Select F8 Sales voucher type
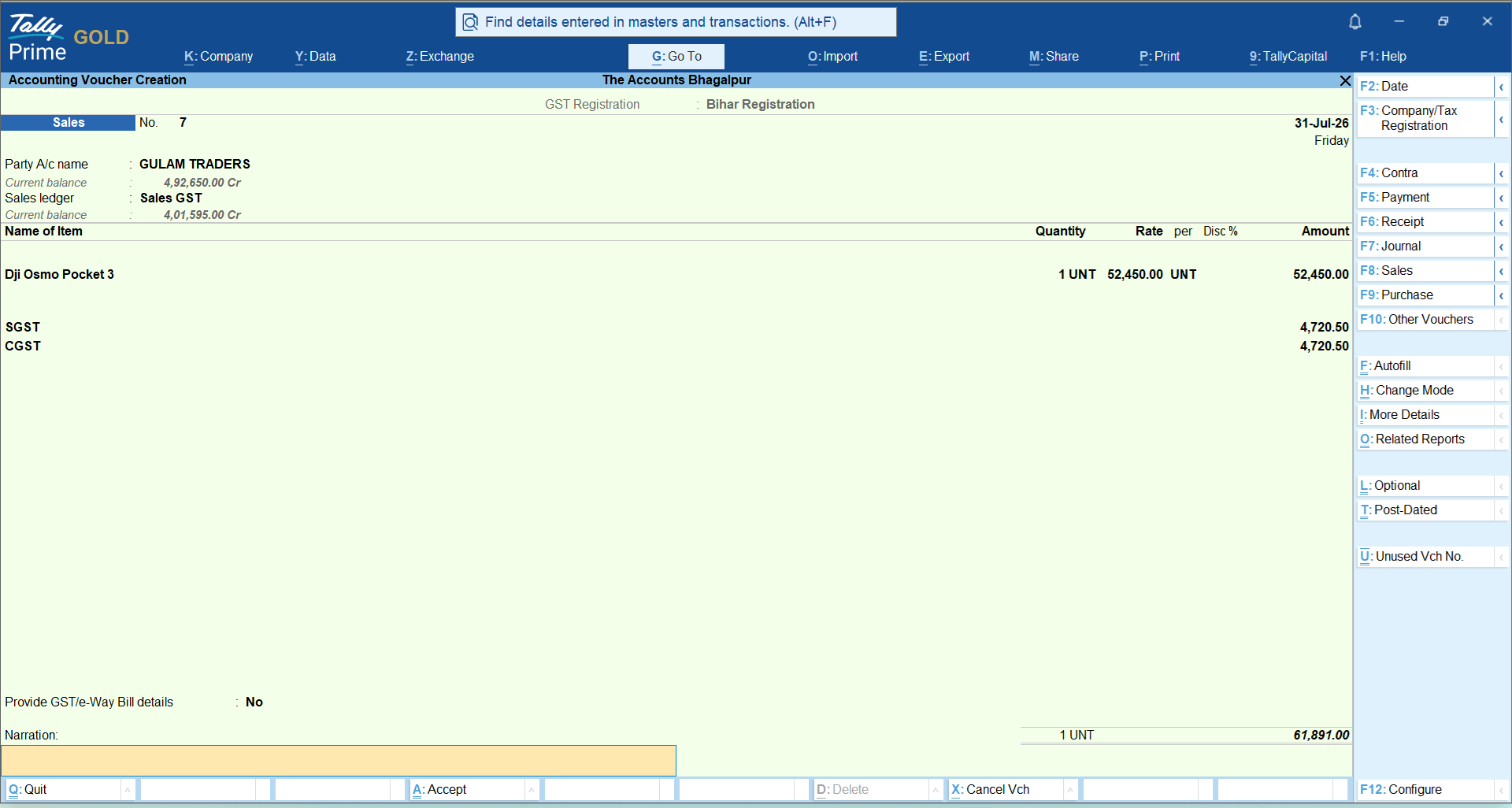Screen dimensions: 1512x808 coord(1425,271)
